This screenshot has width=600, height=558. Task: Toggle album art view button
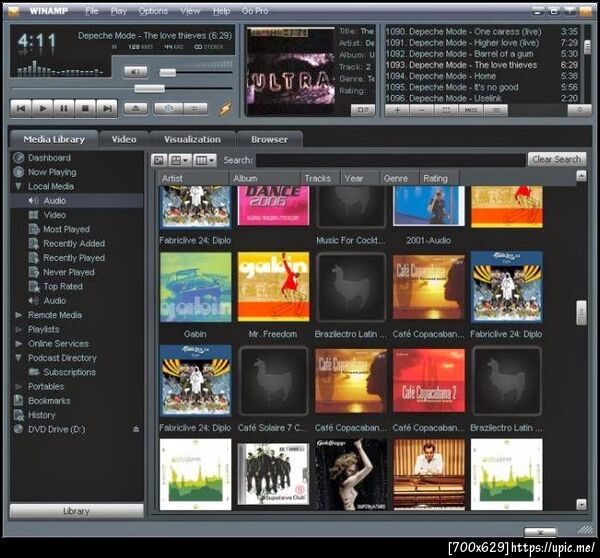coord(159,160)
